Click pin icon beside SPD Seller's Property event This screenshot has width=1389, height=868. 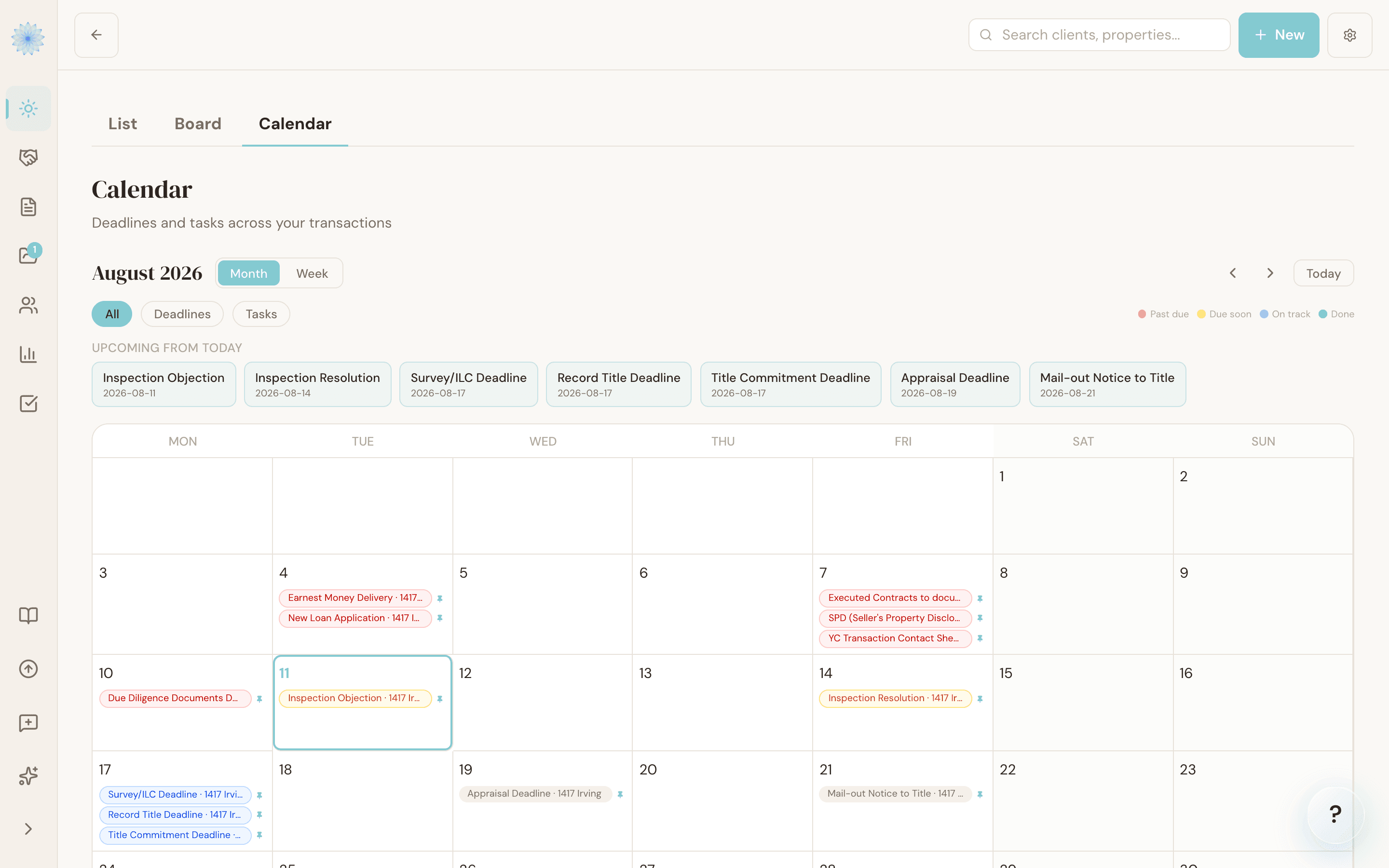[x=980, y=618]
